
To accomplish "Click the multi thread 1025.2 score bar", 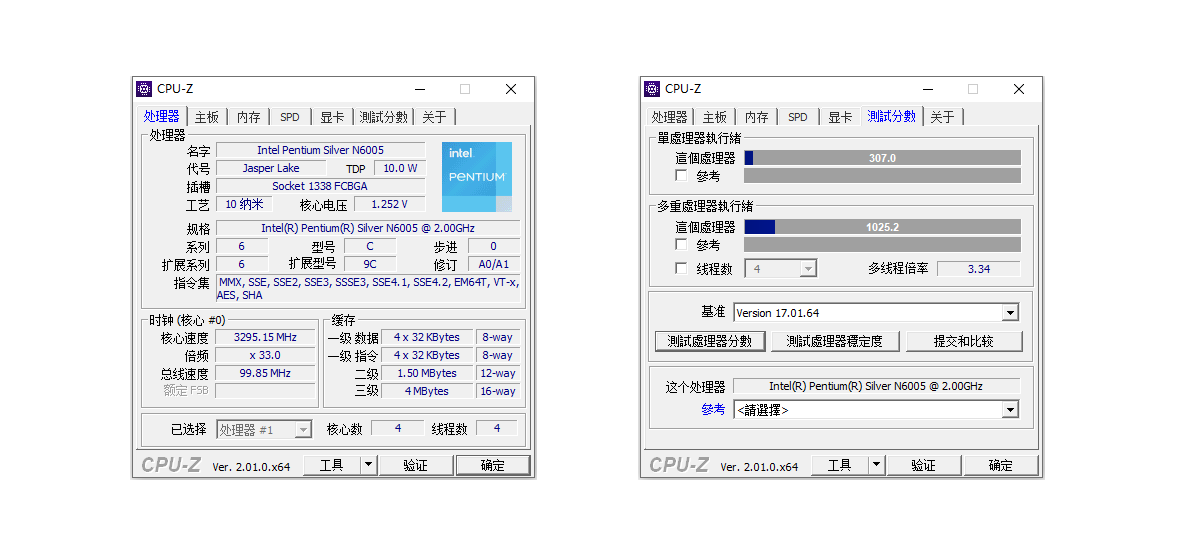I will pos(883,226).
